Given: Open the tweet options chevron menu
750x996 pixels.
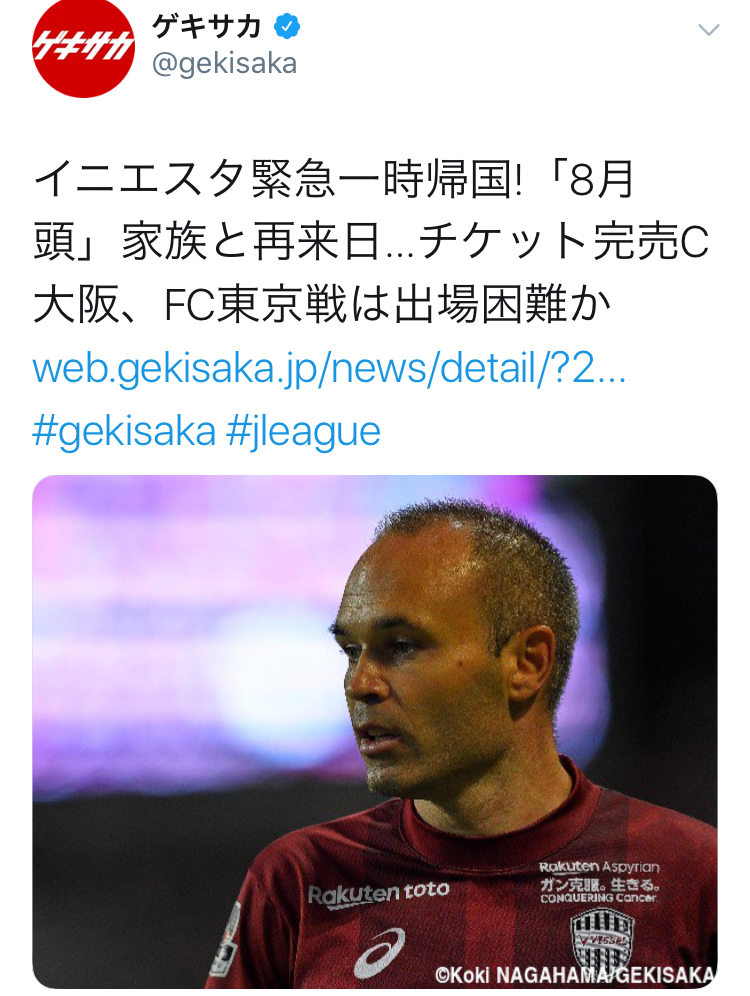Looking at the screenshot, I should (708, 29).
